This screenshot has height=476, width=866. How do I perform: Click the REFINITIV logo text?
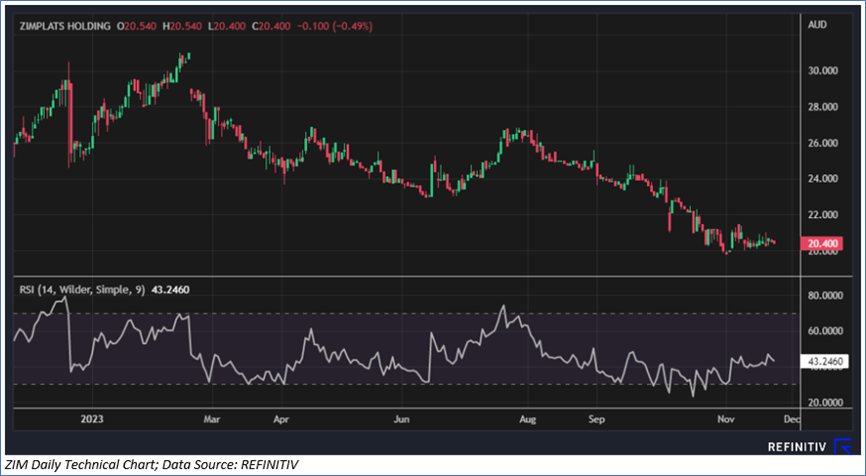point(797,447)
